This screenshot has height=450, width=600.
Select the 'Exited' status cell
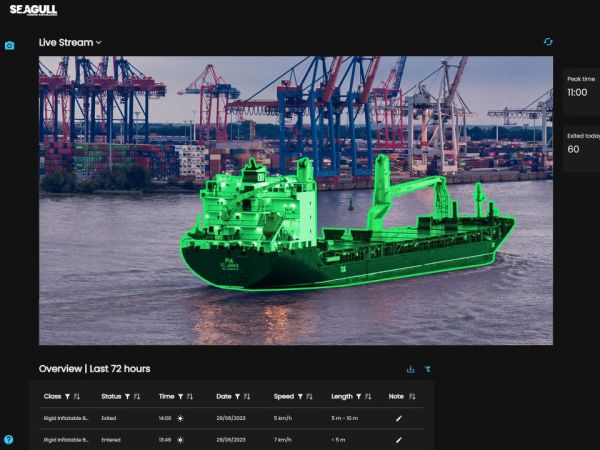[109, 418]
